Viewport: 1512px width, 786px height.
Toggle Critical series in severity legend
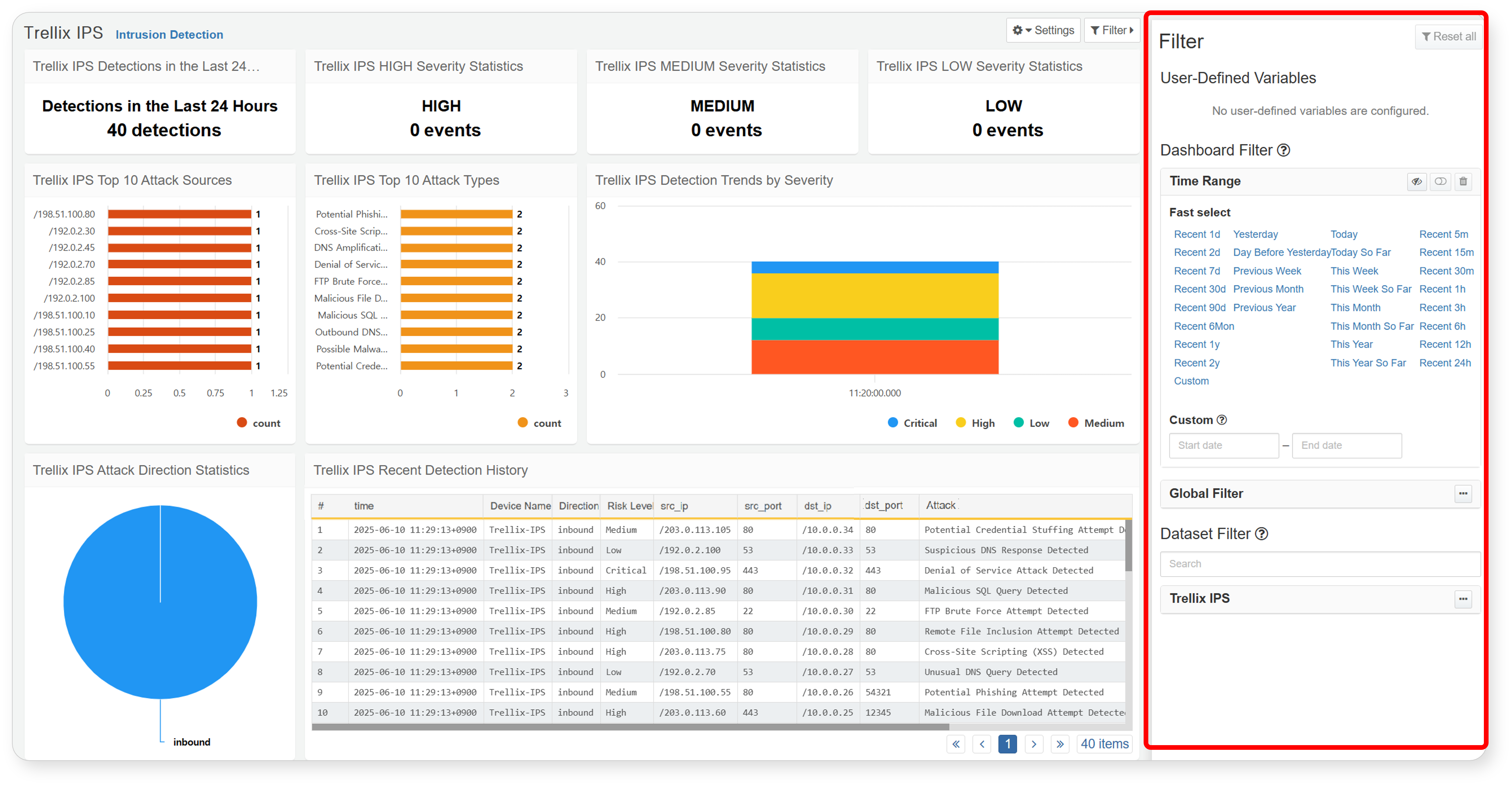tap(912, 423)
